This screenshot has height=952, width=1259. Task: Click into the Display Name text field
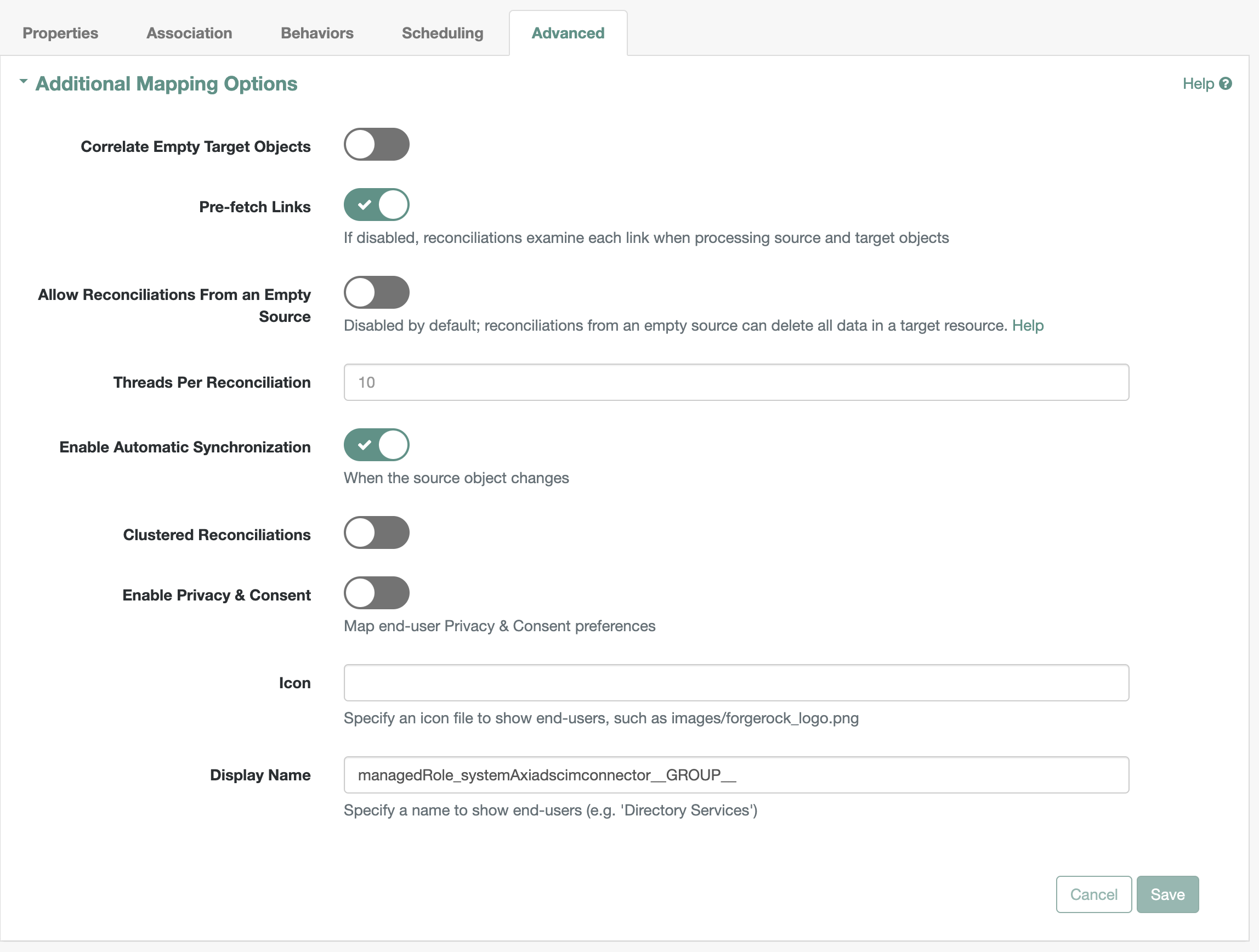point(736,775)
